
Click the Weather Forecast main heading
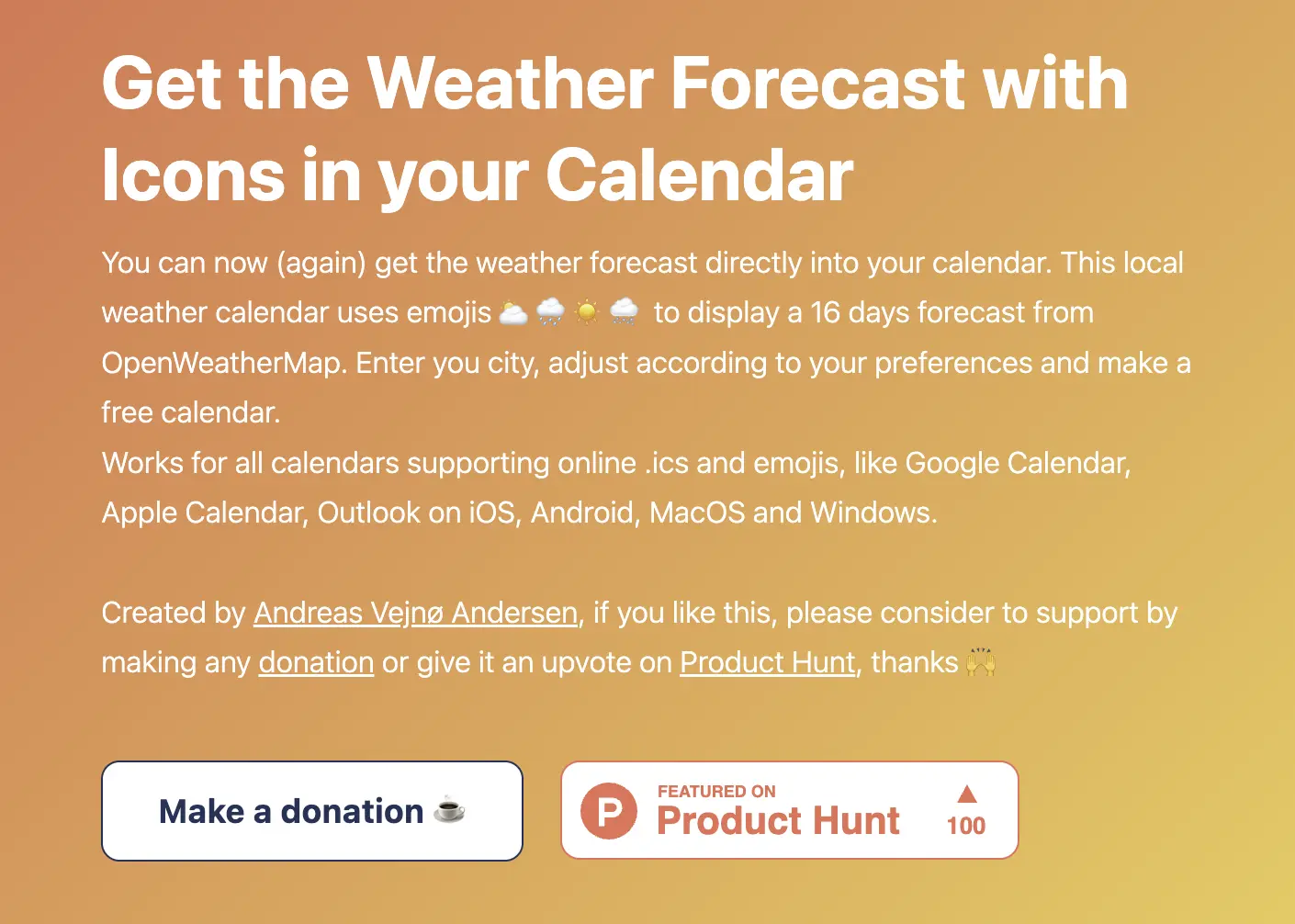pos(614,84)
